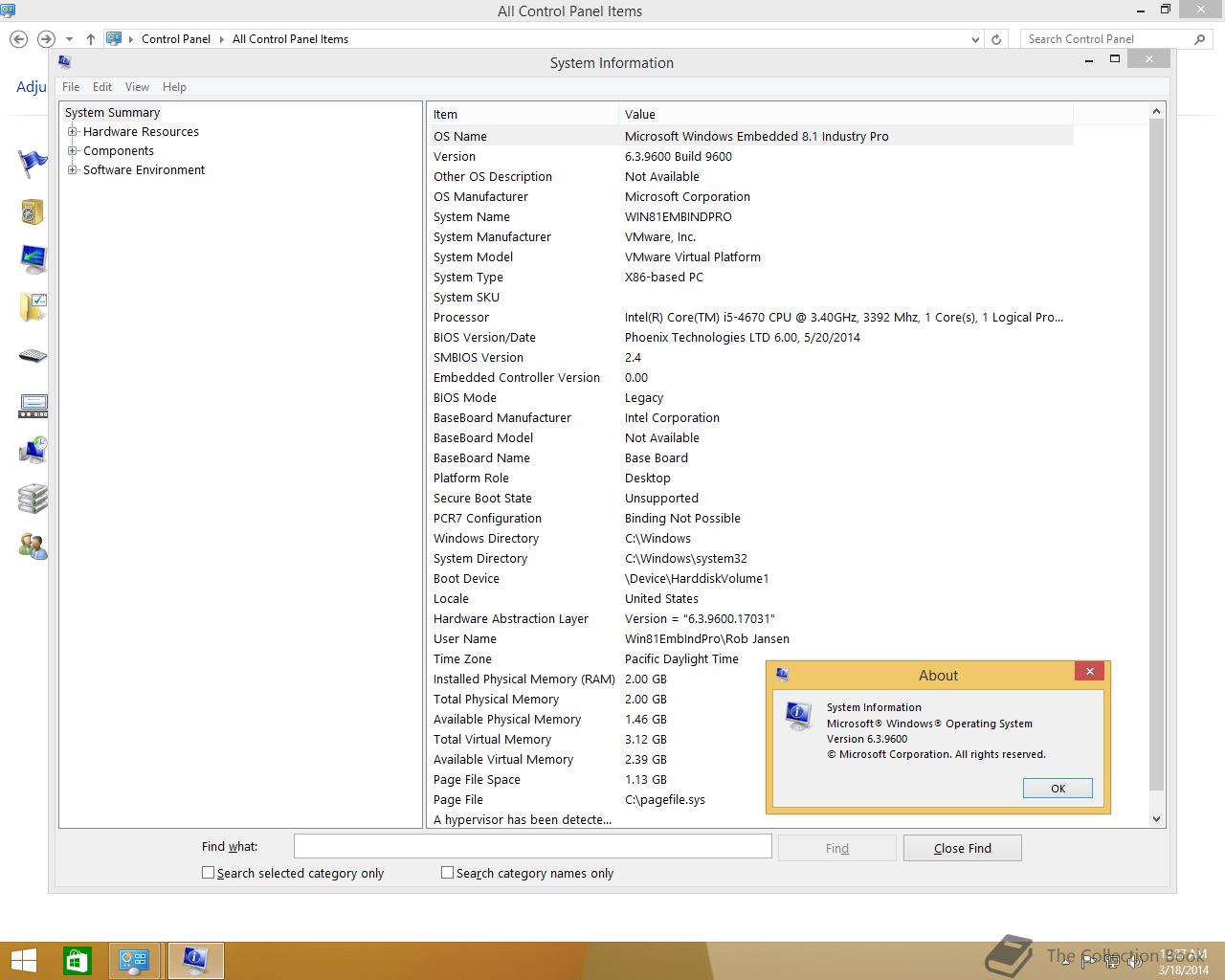Open the Folder Options folder icon
1225x980 pixels.
coord(33,307)
